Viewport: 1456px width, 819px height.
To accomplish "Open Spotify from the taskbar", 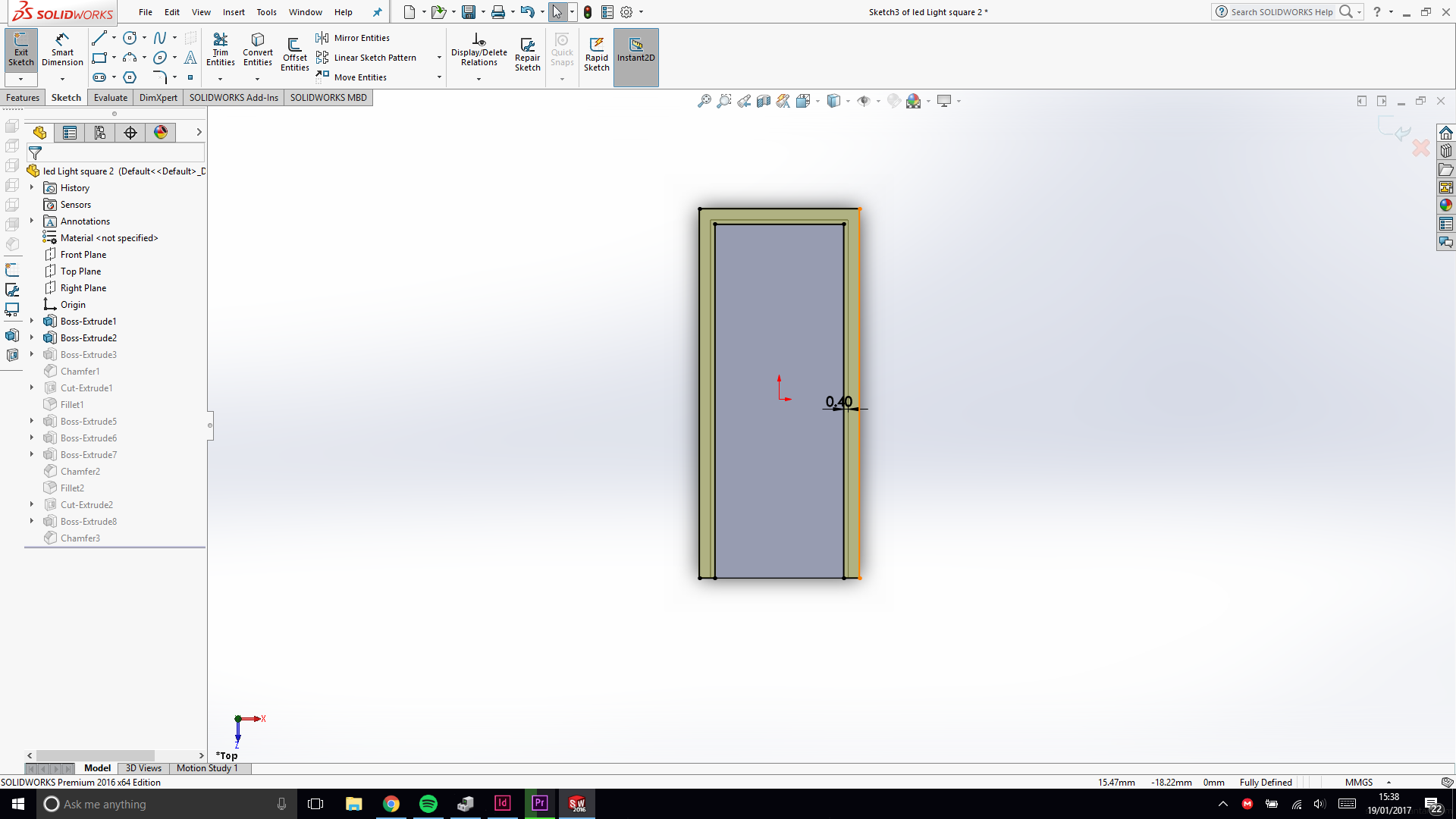I will click(x=428, y=804).
